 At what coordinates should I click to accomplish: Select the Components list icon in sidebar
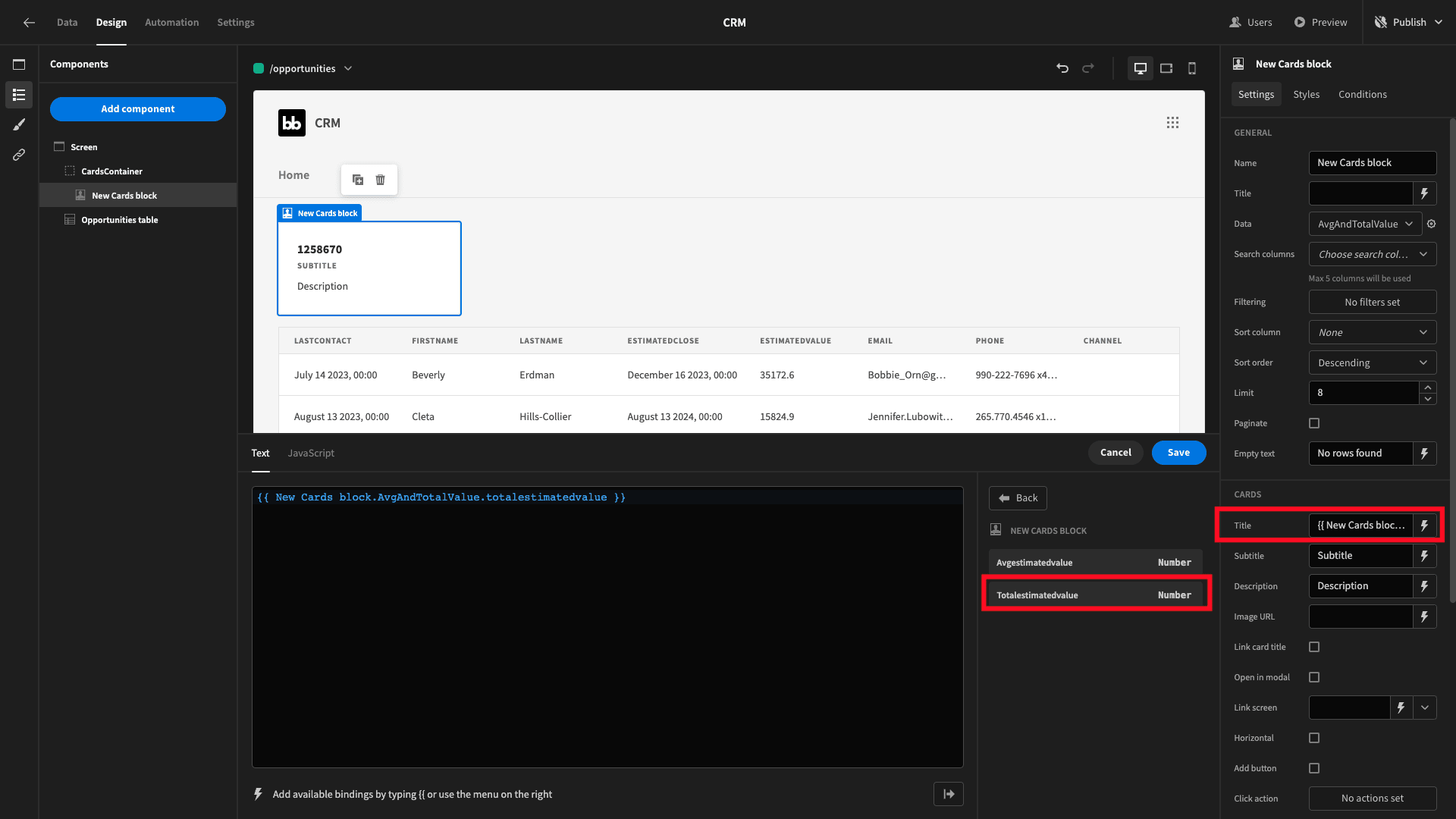click(19, 95)
